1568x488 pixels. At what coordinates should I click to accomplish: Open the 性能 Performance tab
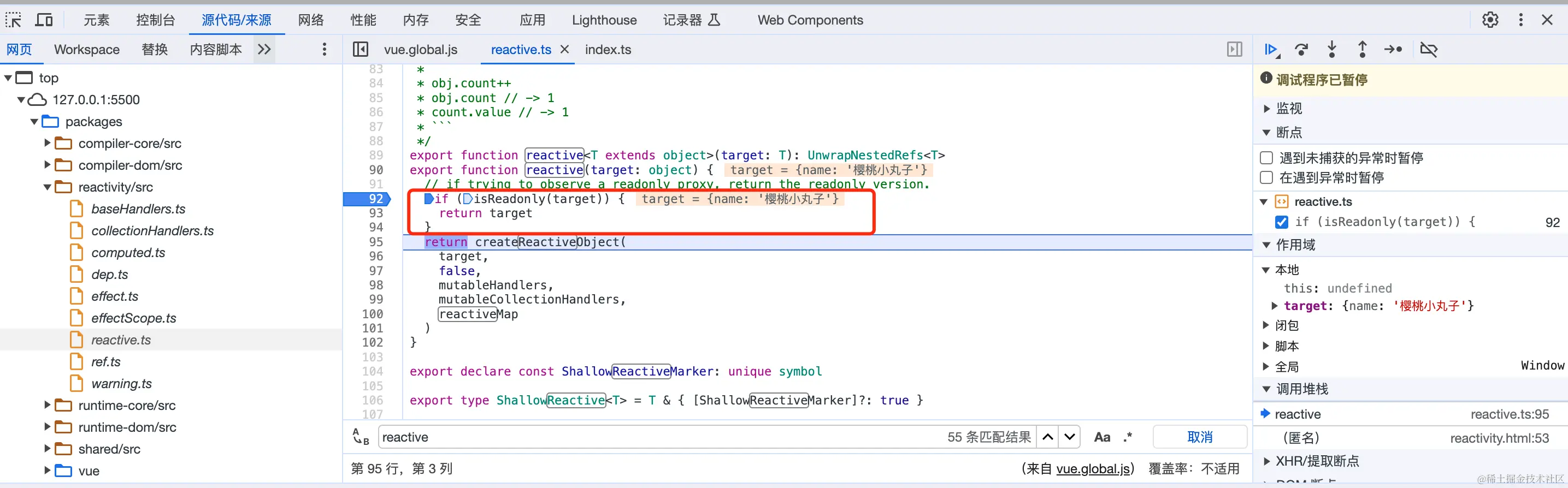coord(363,20)
